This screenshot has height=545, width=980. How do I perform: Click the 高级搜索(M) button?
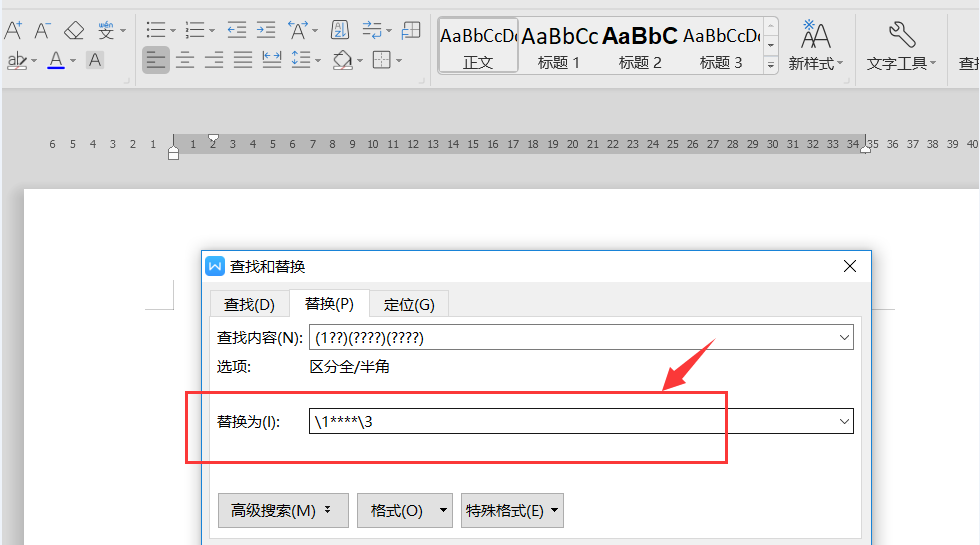[283, 511]
